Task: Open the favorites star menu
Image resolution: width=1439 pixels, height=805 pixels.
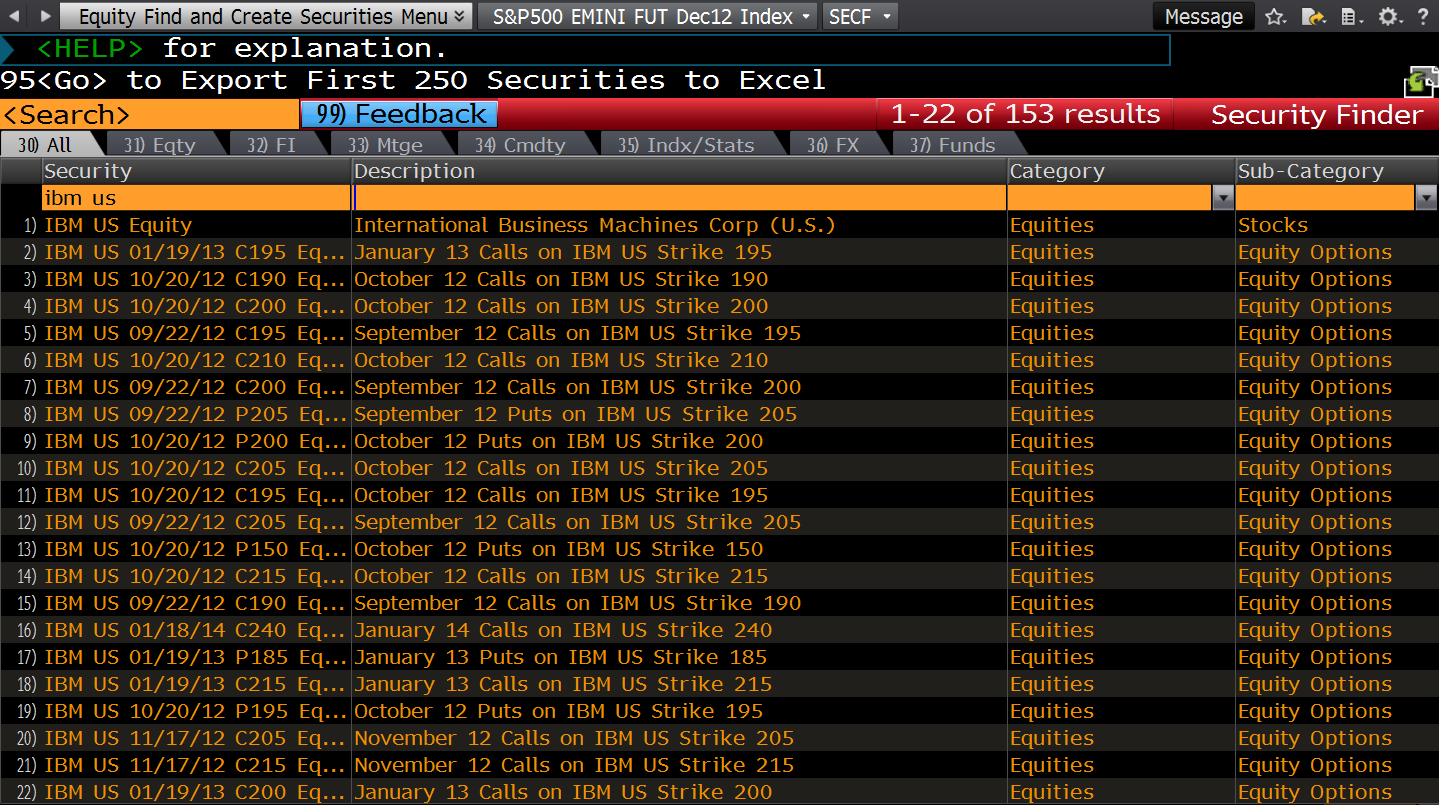Action: click(1275, 17)
